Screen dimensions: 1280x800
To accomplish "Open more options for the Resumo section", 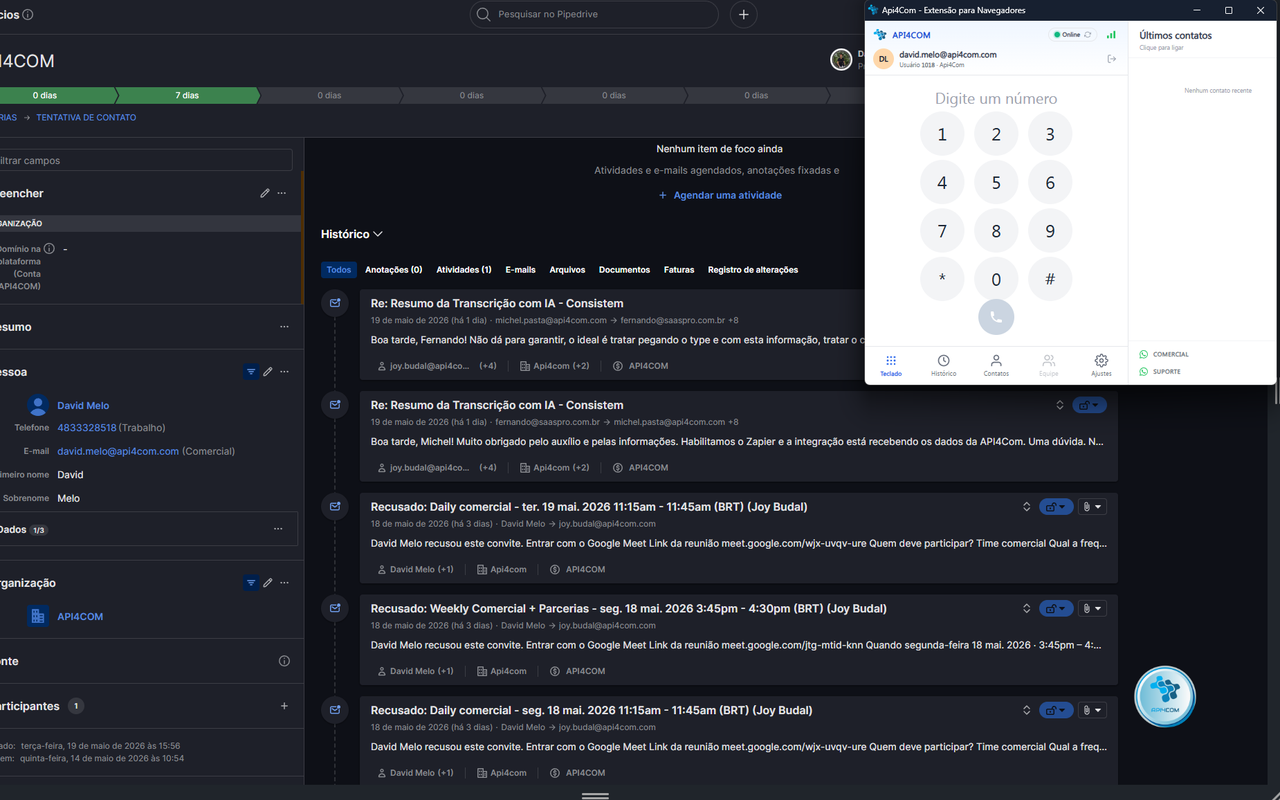I will coord(284,327).
